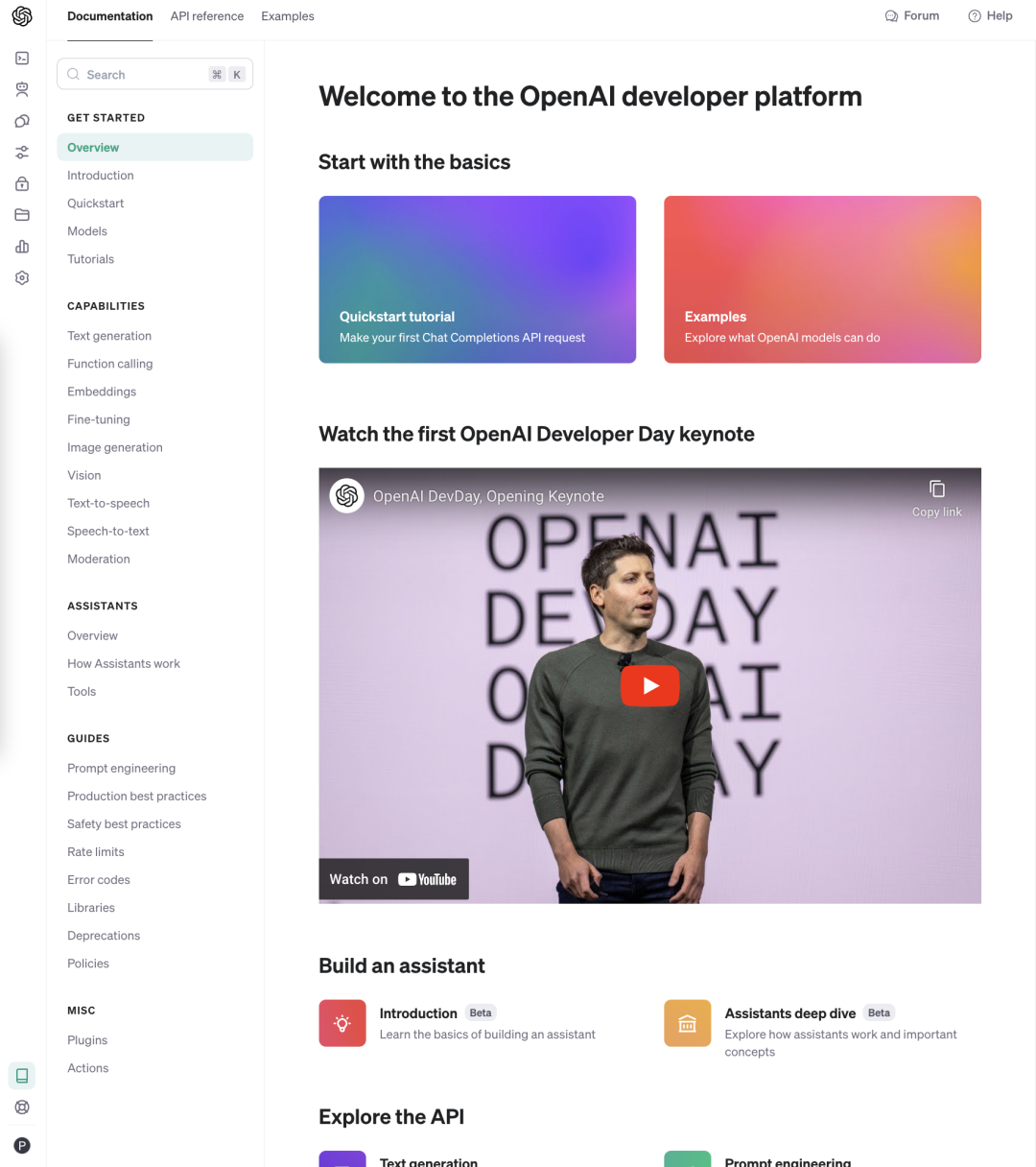Click the Assistants deep dive heading
Screen dimensions: 1036x1167
coord(790,1013)
